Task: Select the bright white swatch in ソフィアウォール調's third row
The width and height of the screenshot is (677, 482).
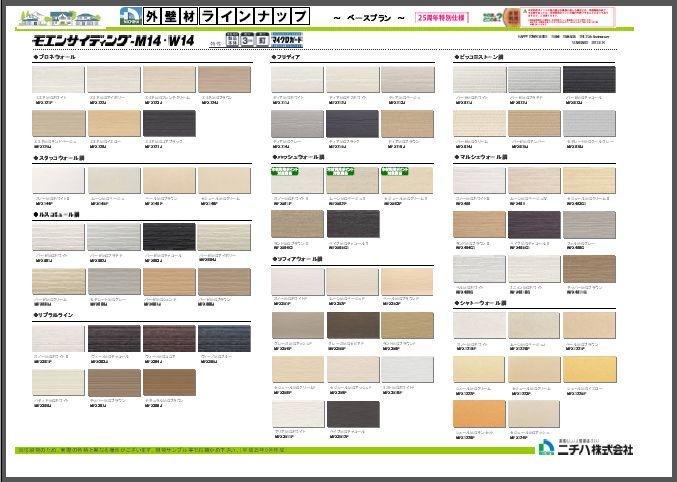Action: [407, 370]
